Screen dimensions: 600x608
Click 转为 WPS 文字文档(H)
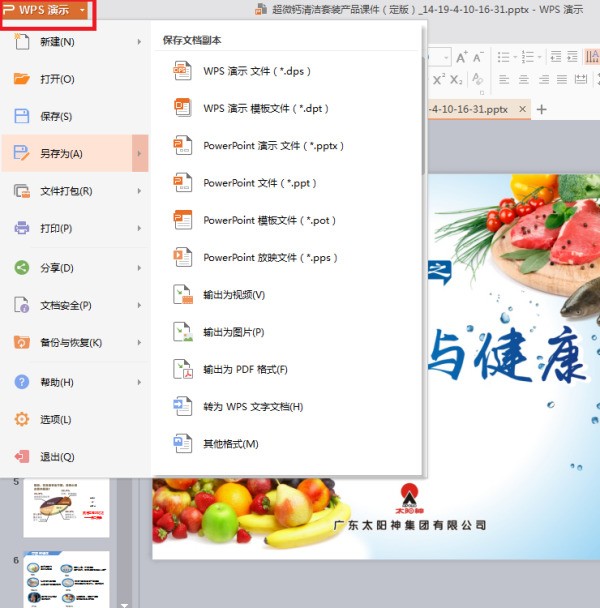tap(252, 407)
